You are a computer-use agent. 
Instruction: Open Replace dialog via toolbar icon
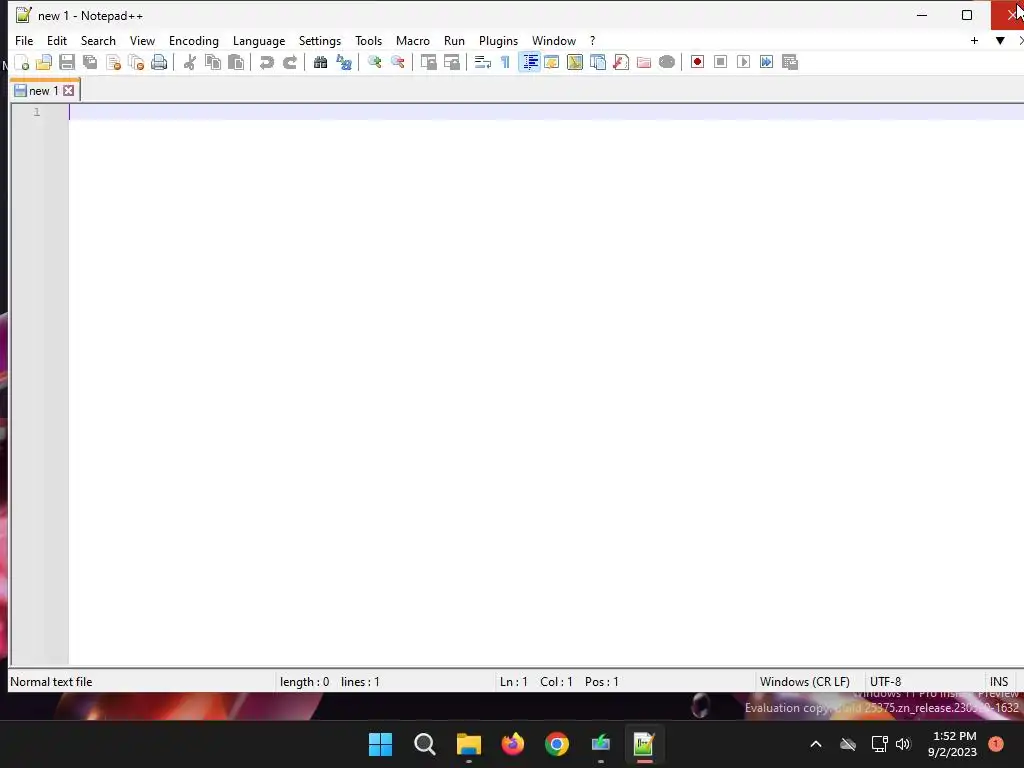[344, 62]
